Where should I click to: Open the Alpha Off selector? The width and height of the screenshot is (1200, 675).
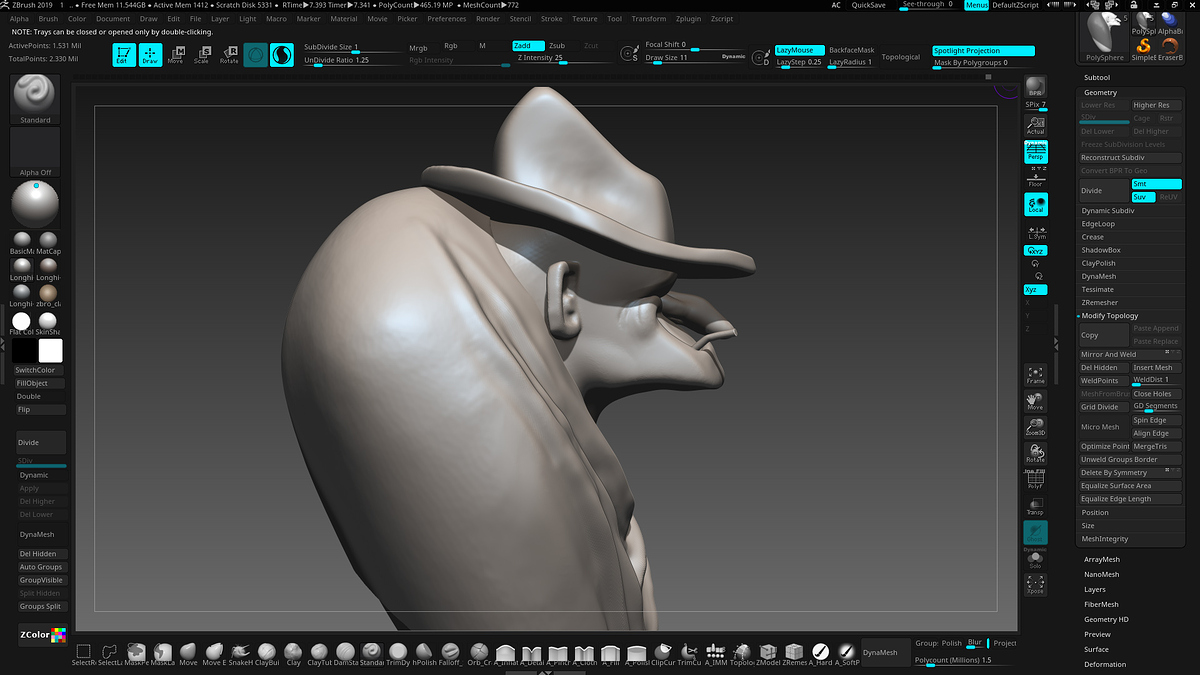click(x=35, y=152)
